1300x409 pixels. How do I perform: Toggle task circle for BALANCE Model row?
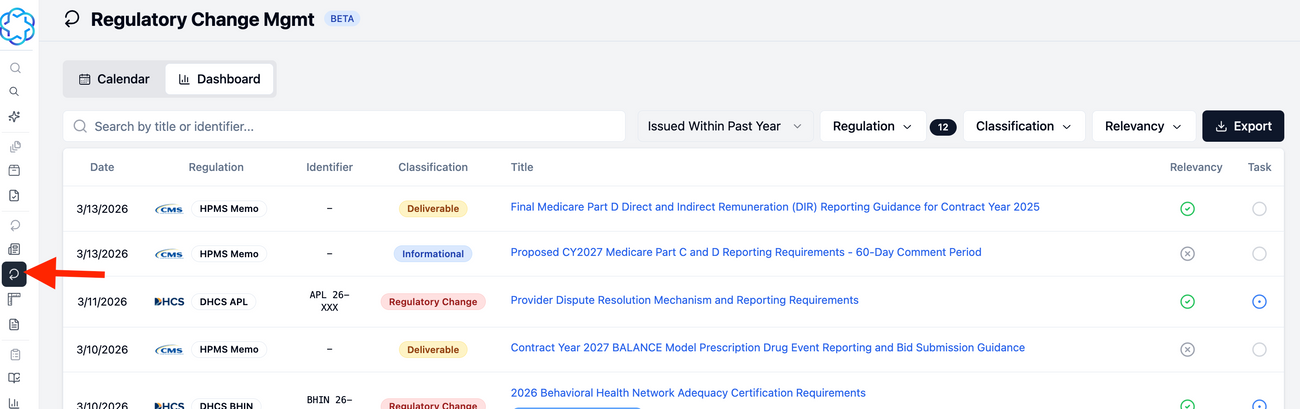[1259, 350]
